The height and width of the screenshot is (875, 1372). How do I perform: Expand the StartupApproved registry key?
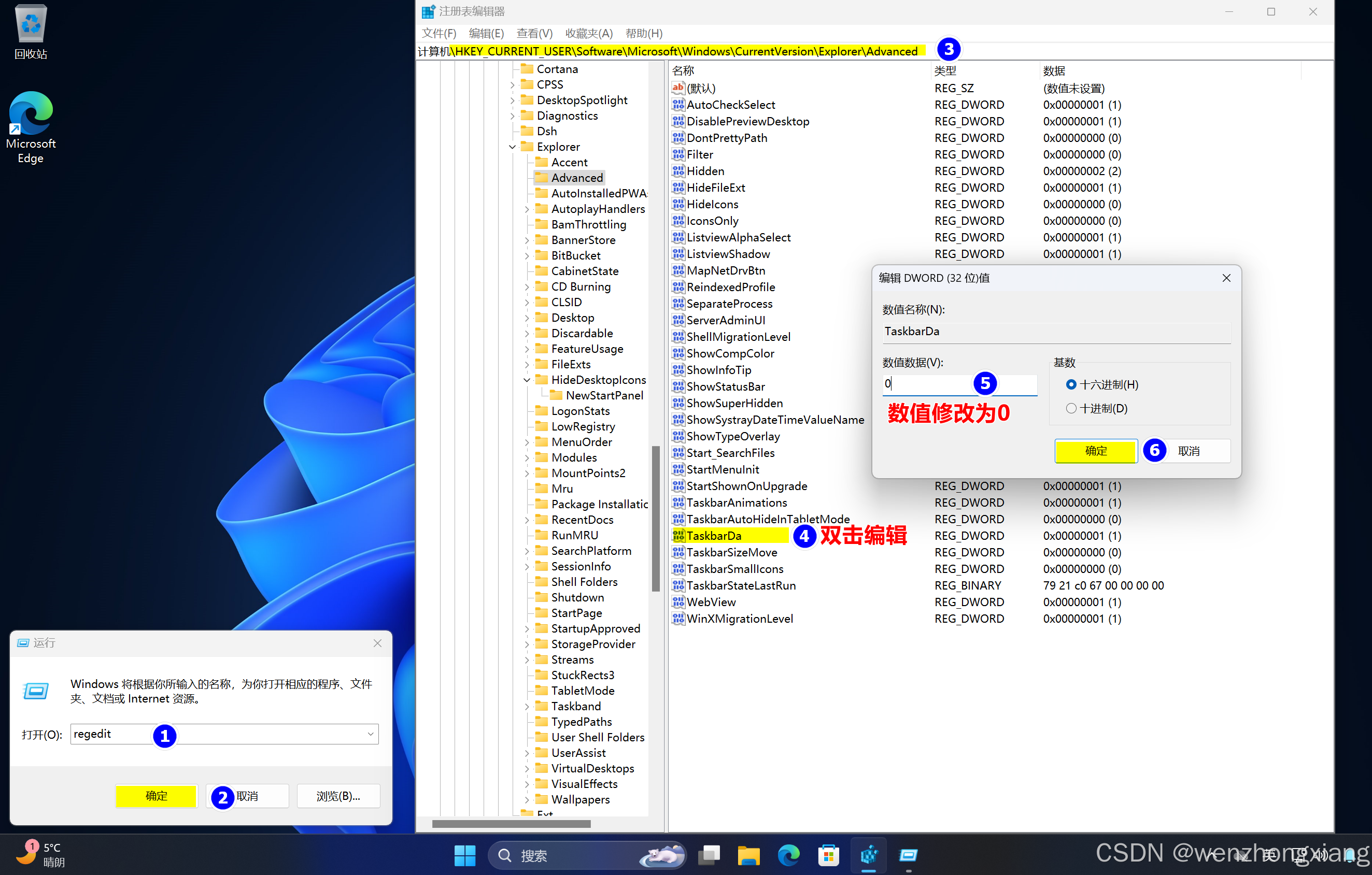[527, 628]
